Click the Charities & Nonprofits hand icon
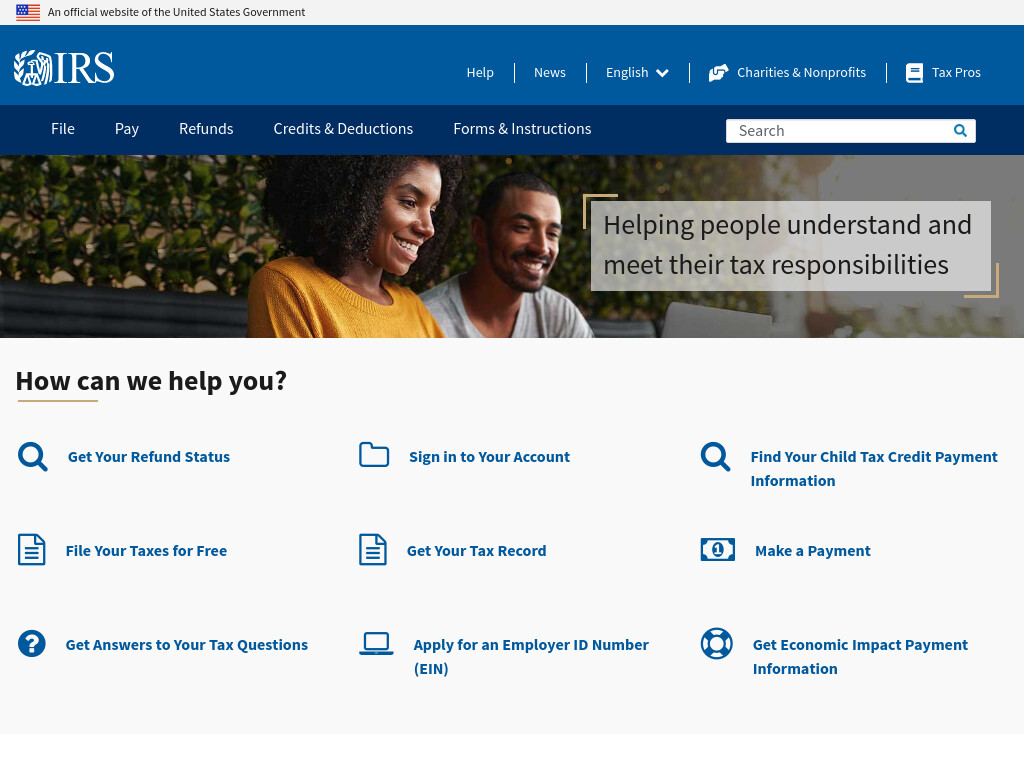The width and height of the screenshot is (1024, 768). tap(718, 72)
